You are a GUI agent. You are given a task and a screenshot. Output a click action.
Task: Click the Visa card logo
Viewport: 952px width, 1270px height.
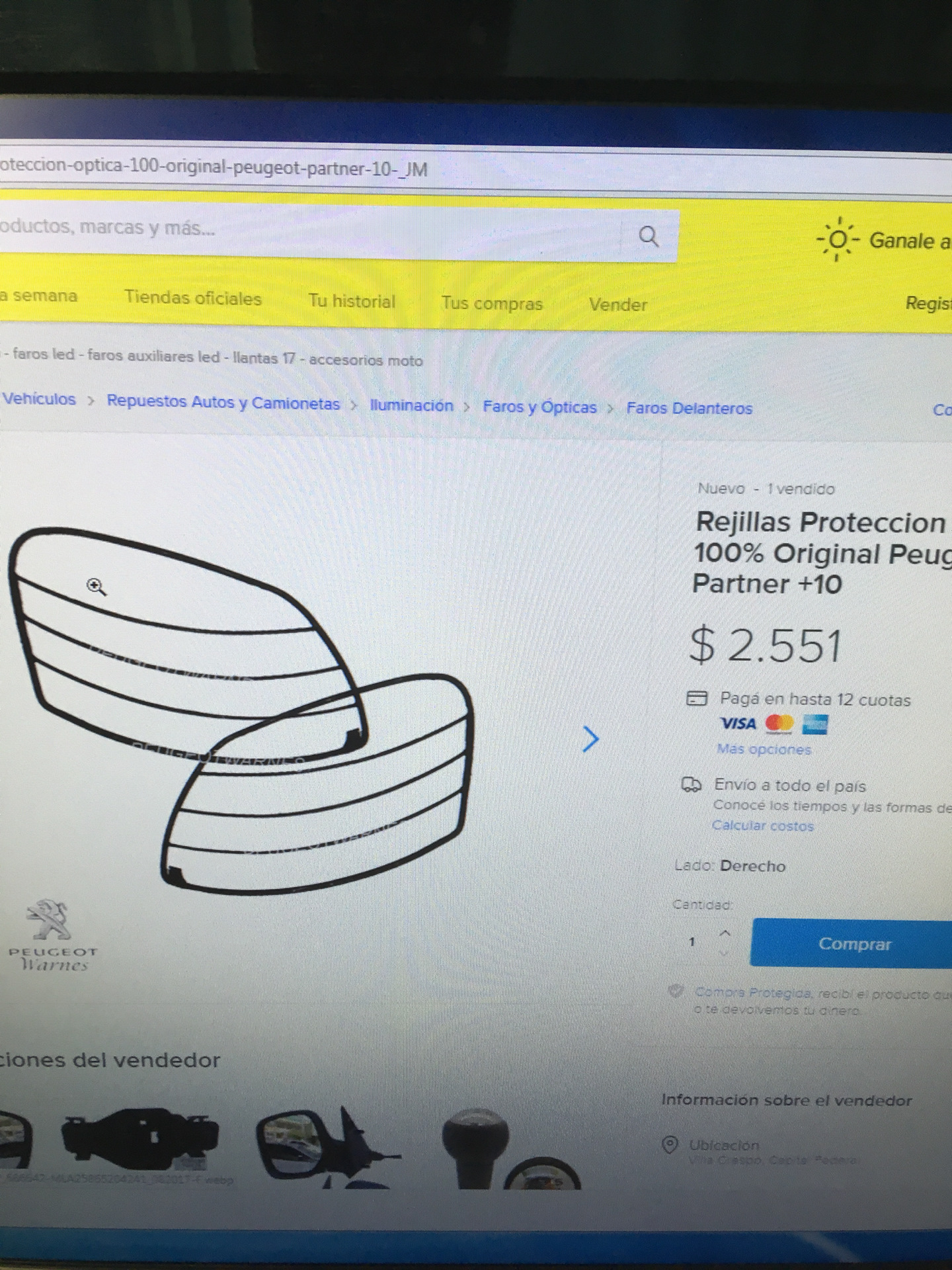(x=738, y=724)
